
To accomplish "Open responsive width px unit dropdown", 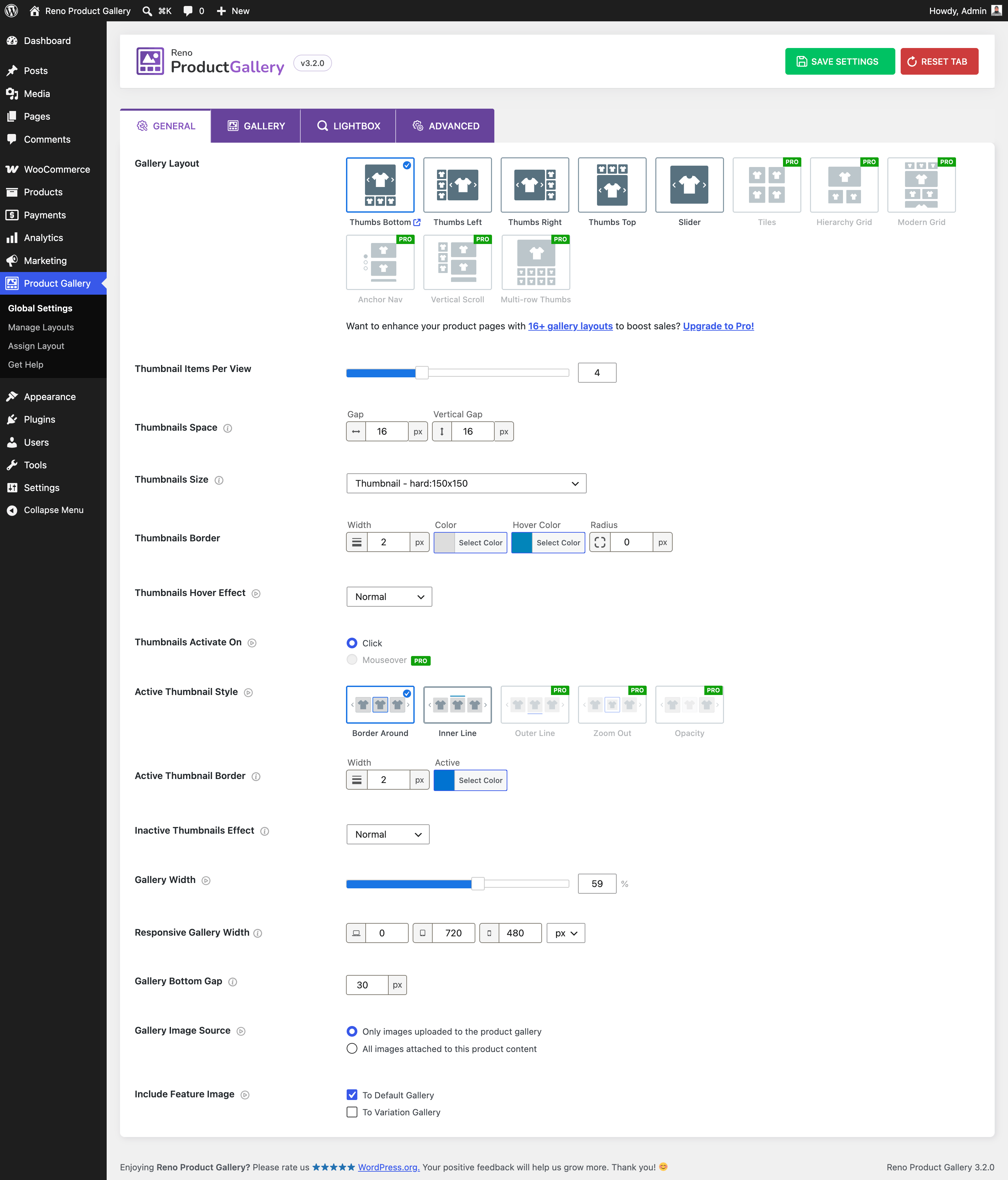I will click(x=566, y=933).
